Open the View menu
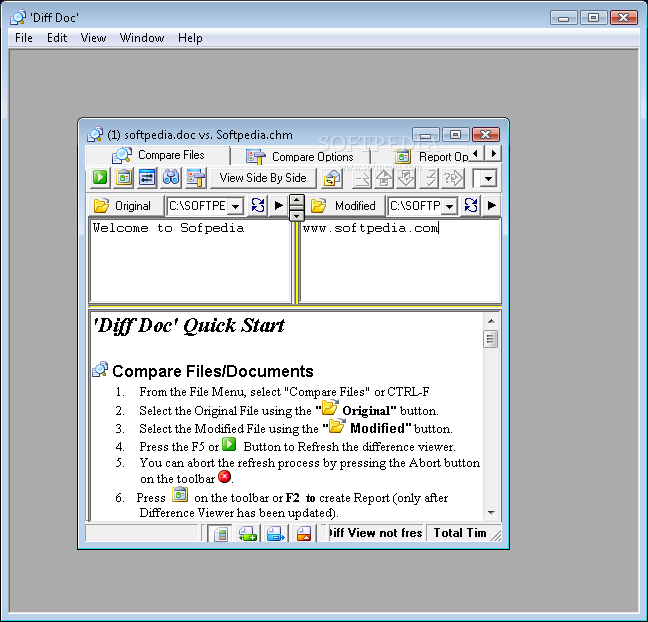This screenshot has width=648, height=622. pos(93,38)
